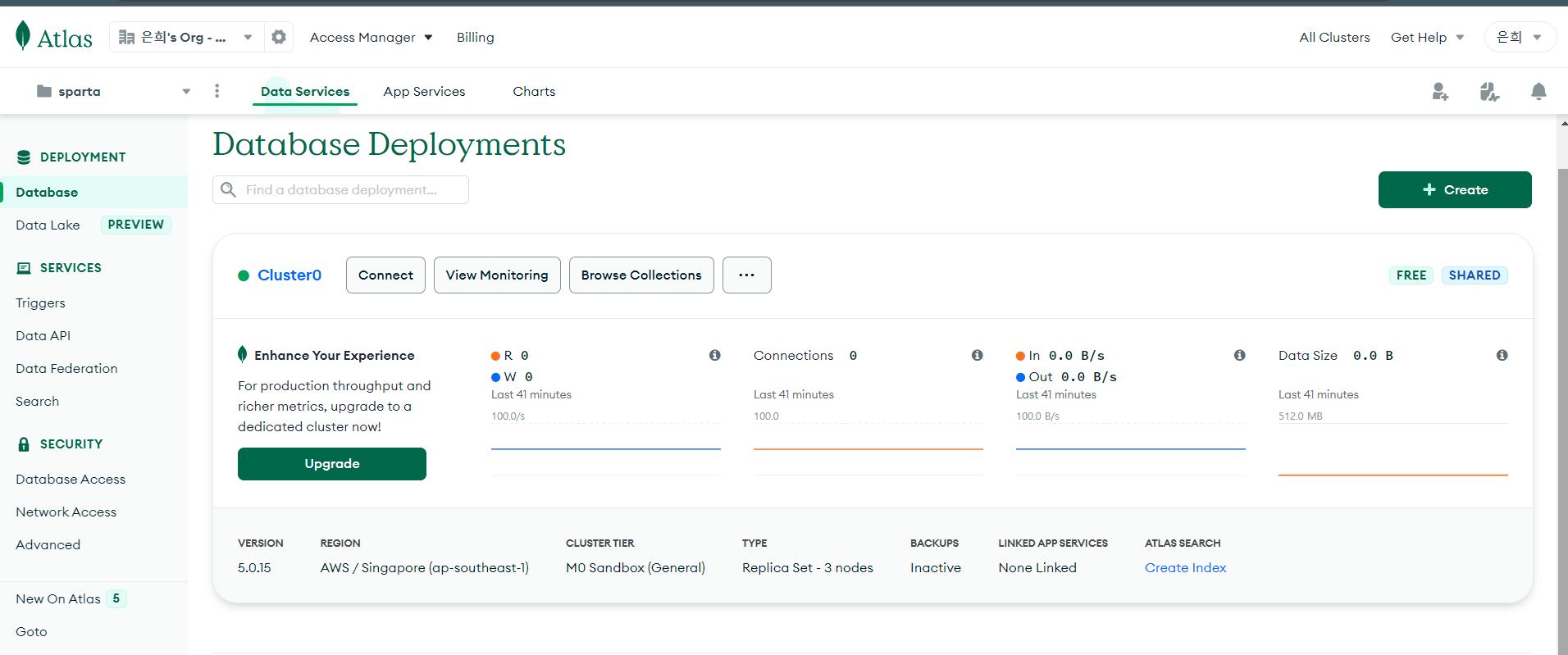Expand the Get Help menu
Screen dimensions: 1568x655
(1428, 38)
